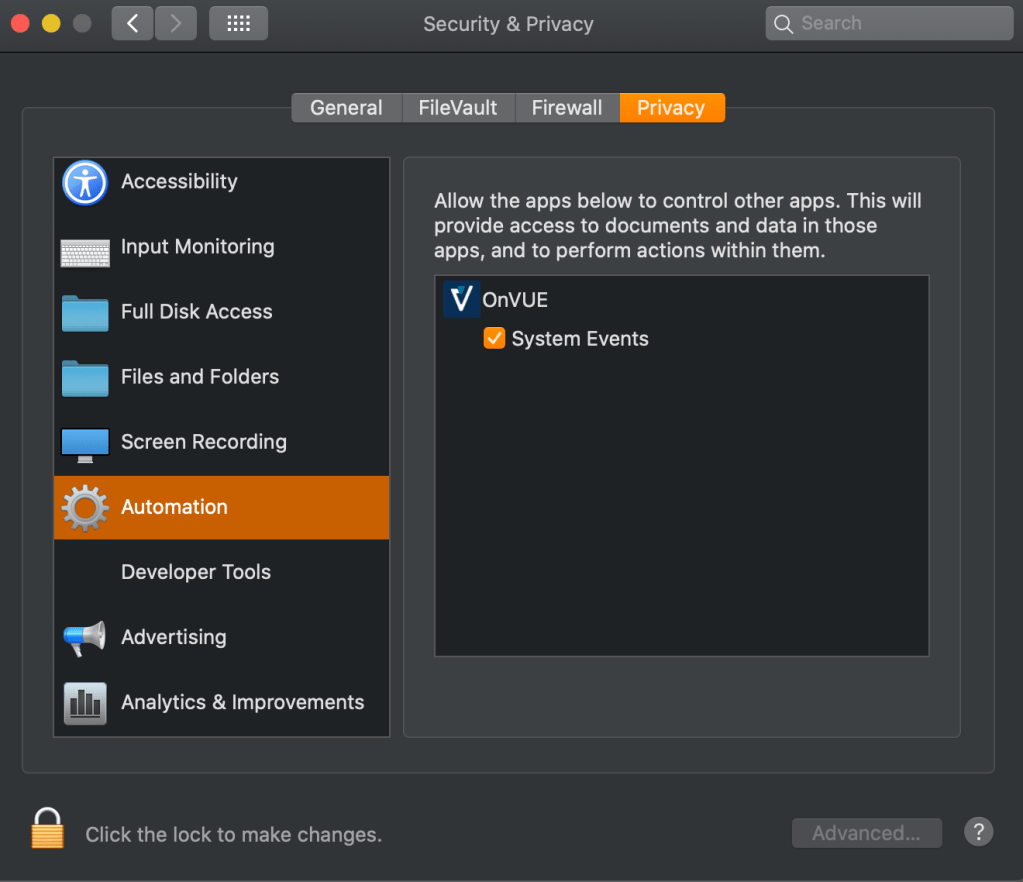Viewport: 1023px width, 882px height.
Task: Show all preferences with grid button
Action: click(x=238, y=23)
